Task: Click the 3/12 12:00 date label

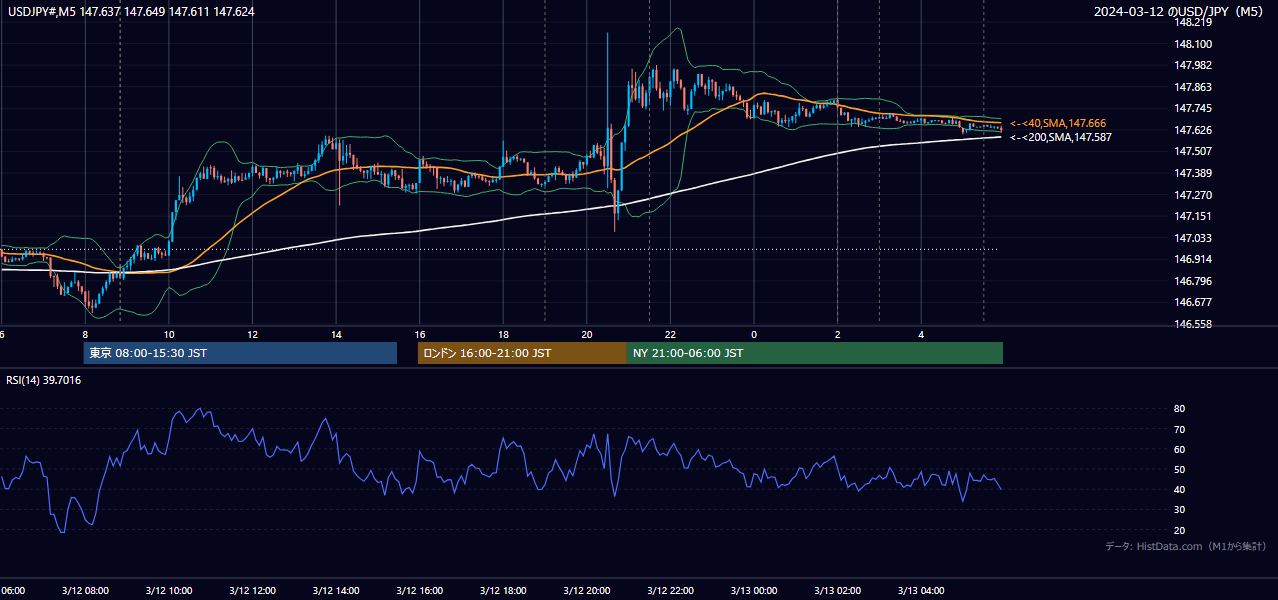Action: (252, 590)
